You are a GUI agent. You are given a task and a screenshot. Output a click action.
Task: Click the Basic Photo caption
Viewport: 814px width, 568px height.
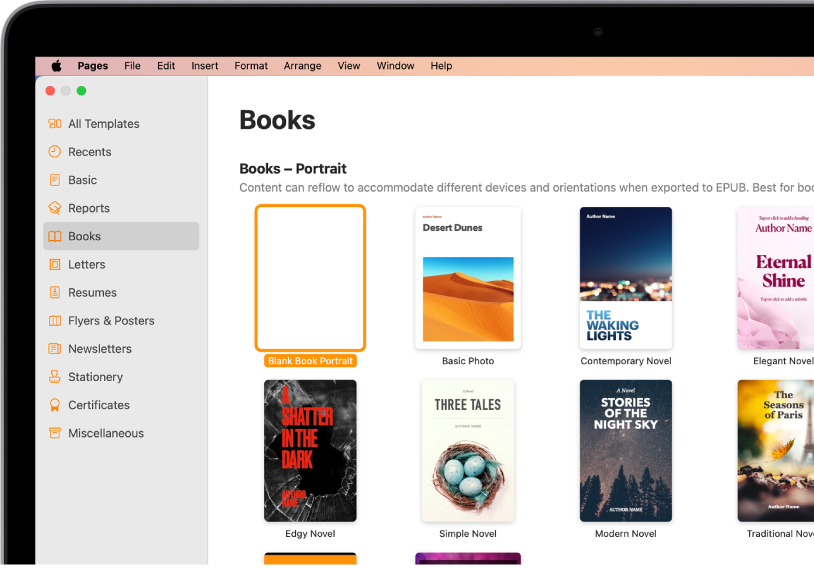tap(468, 361)
